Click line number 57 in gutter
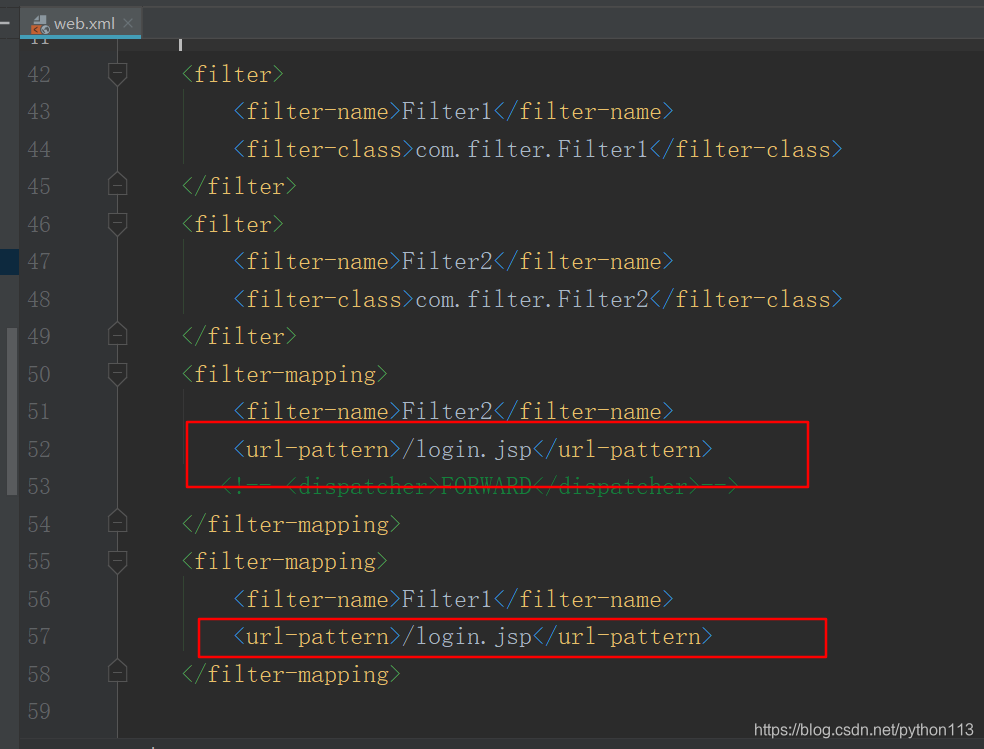The width and height of the screenshot is (984, 749). 39,637
